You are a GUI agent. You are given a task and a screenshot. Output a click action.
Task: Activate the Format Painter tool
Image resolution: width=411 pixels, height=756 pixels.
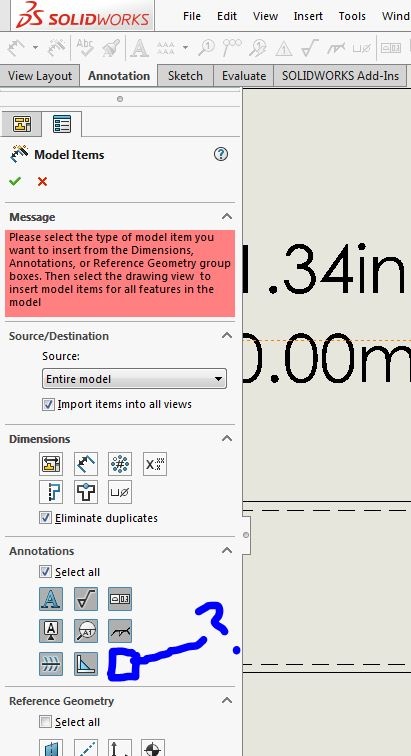pos(111,48)
